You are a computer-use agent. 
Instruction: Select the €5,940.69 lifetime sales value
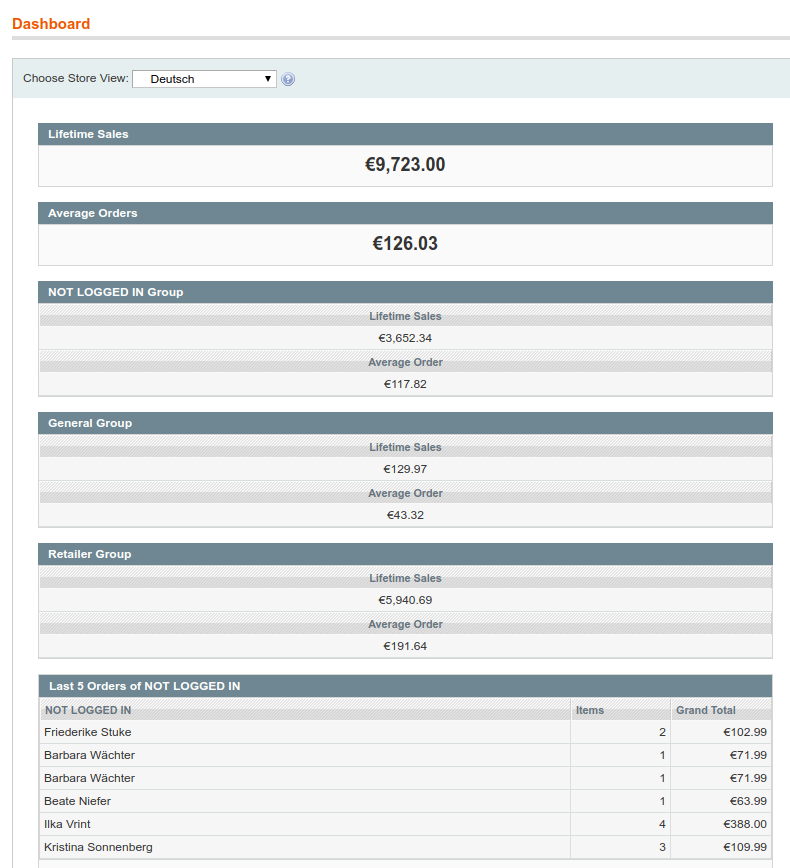click(x=405, y=600)
